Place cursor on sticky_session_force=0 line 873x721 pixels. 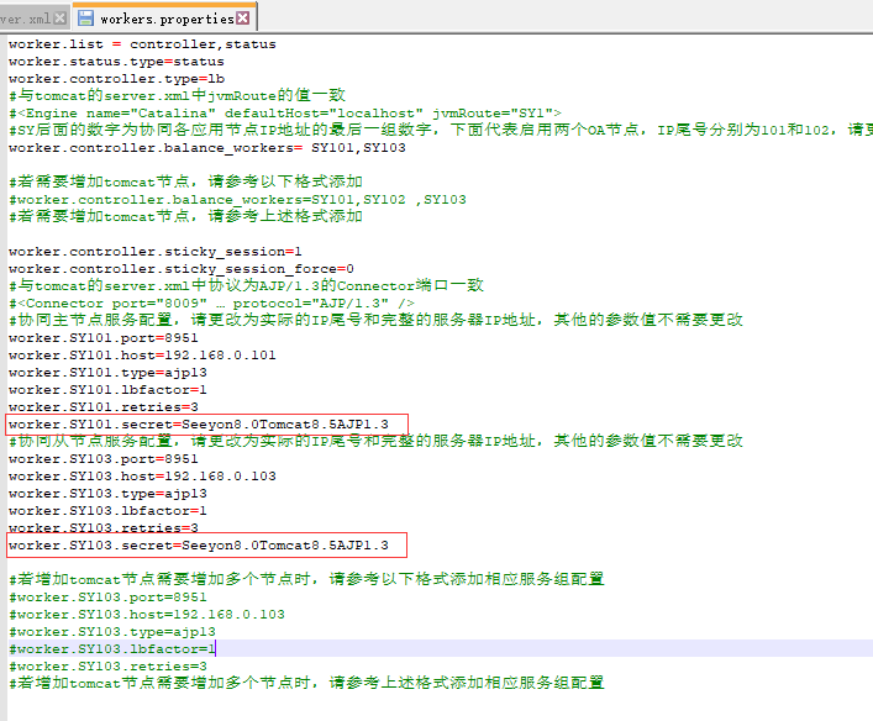click(180, 268)
